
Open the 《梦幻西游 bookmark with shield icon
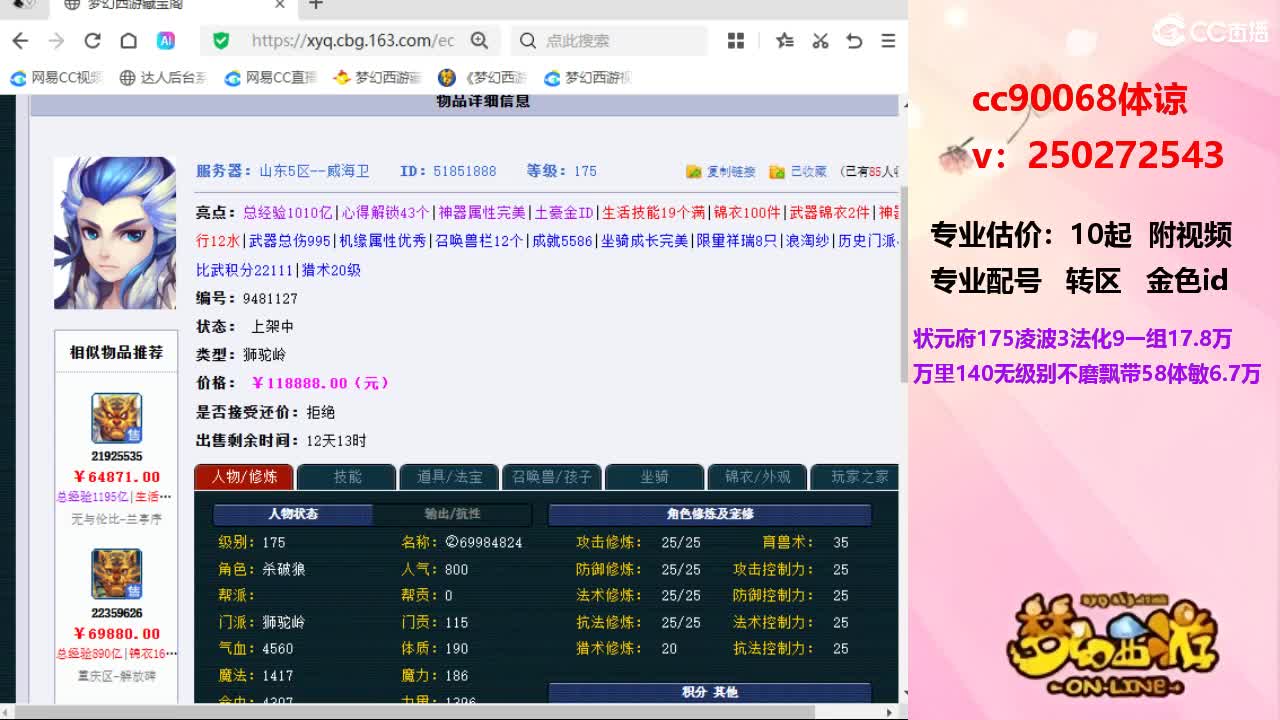(483, 78)
